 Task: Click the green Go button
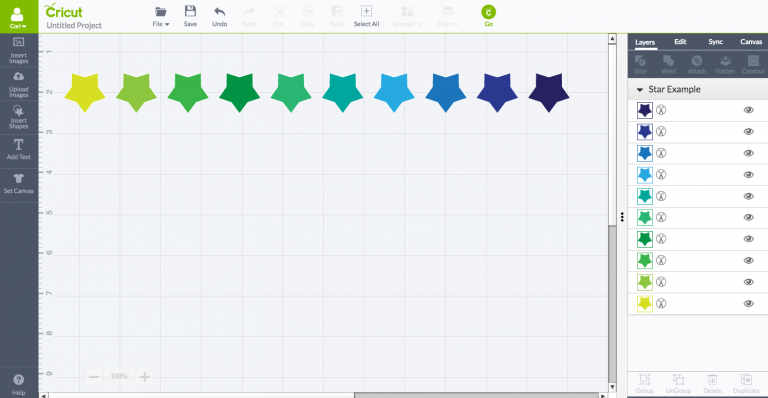click(488, 15)
